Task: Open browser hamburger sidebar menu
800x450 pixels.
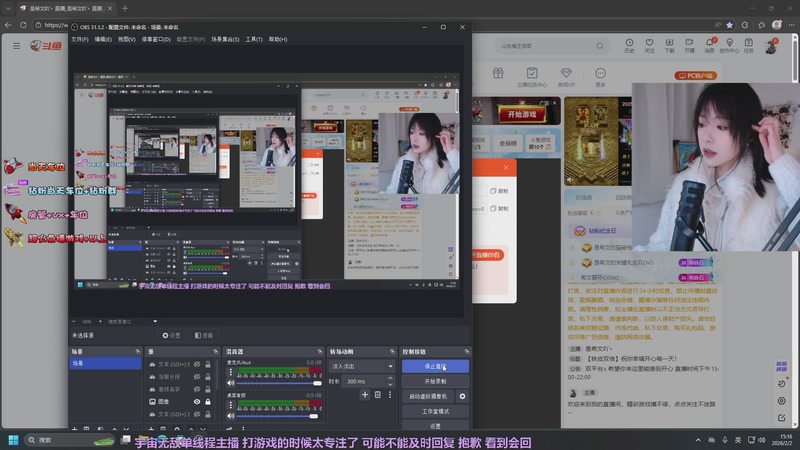Action: pyautogui.click(x=17, y=46)
